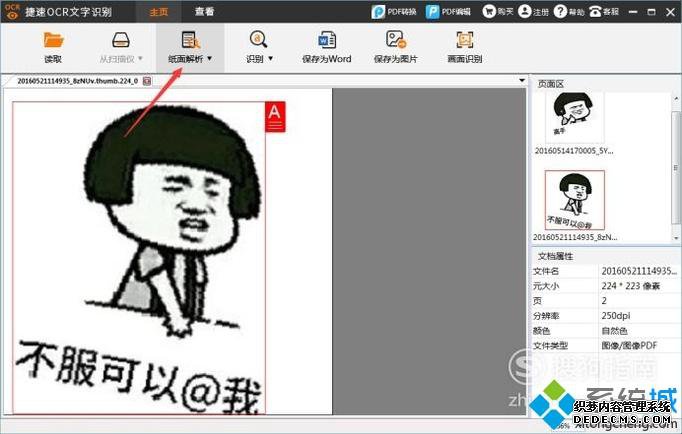
Task: Click the page area scrollbar up arrow
Action: 676,99
